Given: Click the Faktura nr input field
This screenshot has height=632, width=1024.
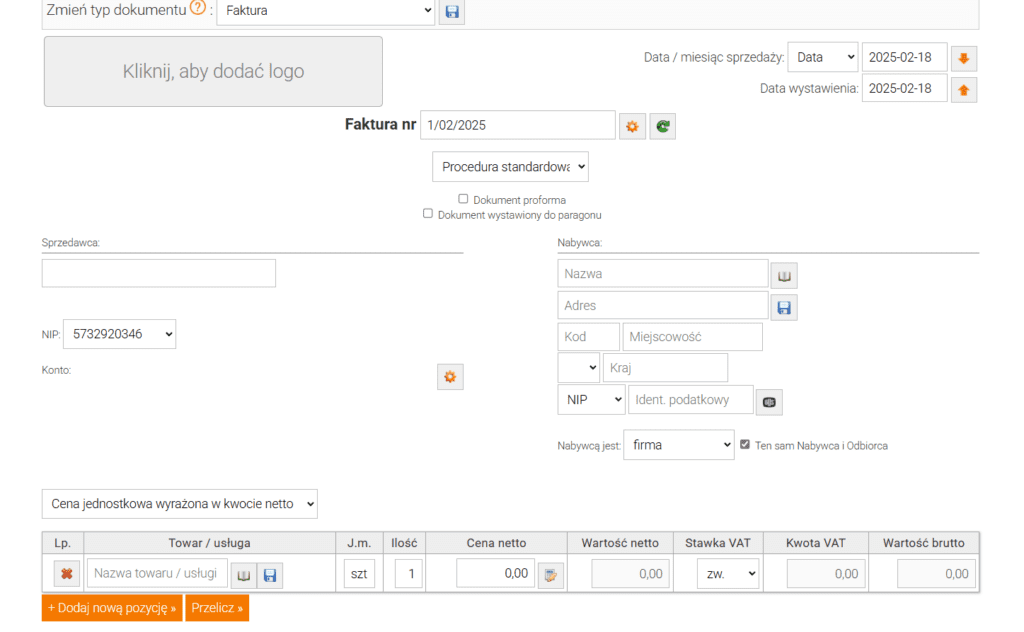Looking at the screenshot, I should pyautogui.click(x=517, y=125).
